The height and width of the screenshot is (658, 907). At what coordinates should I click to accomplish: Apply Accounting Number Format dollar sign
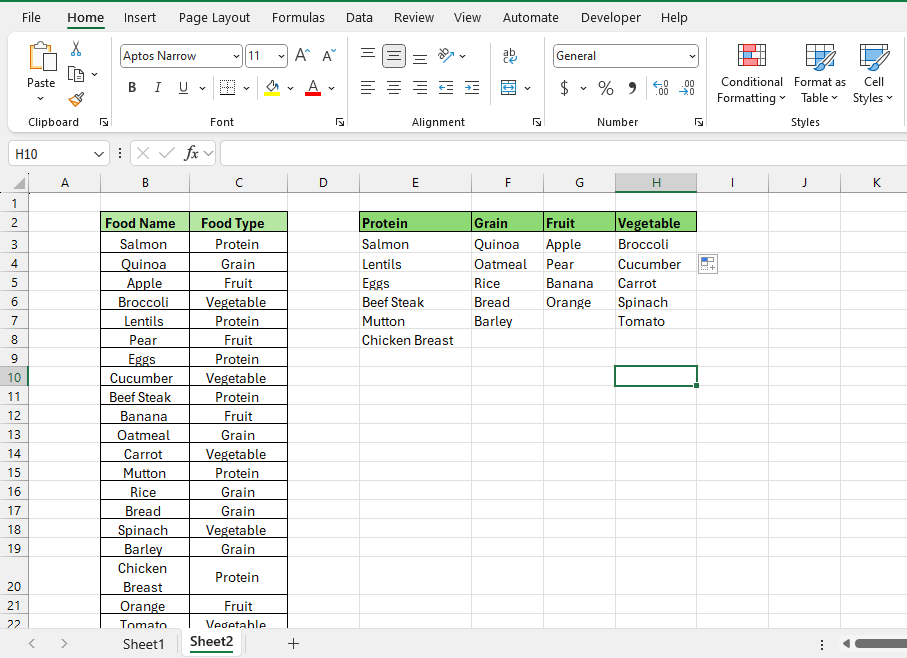click(565, 88)
